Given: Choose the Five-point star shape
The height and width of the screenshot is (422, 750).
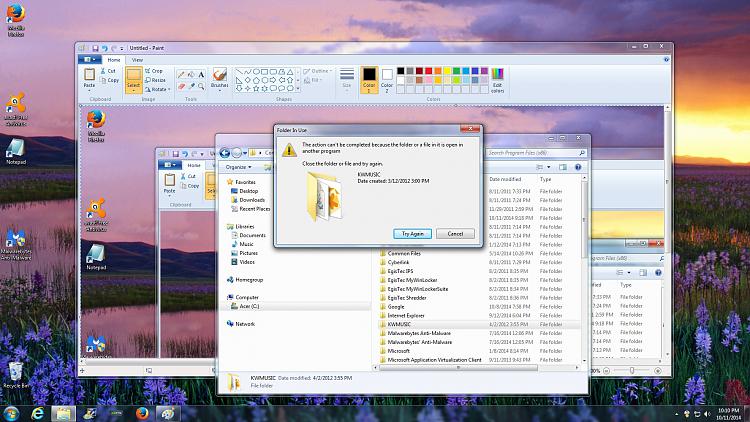Looking at the screenshot, I should point(256,88).
